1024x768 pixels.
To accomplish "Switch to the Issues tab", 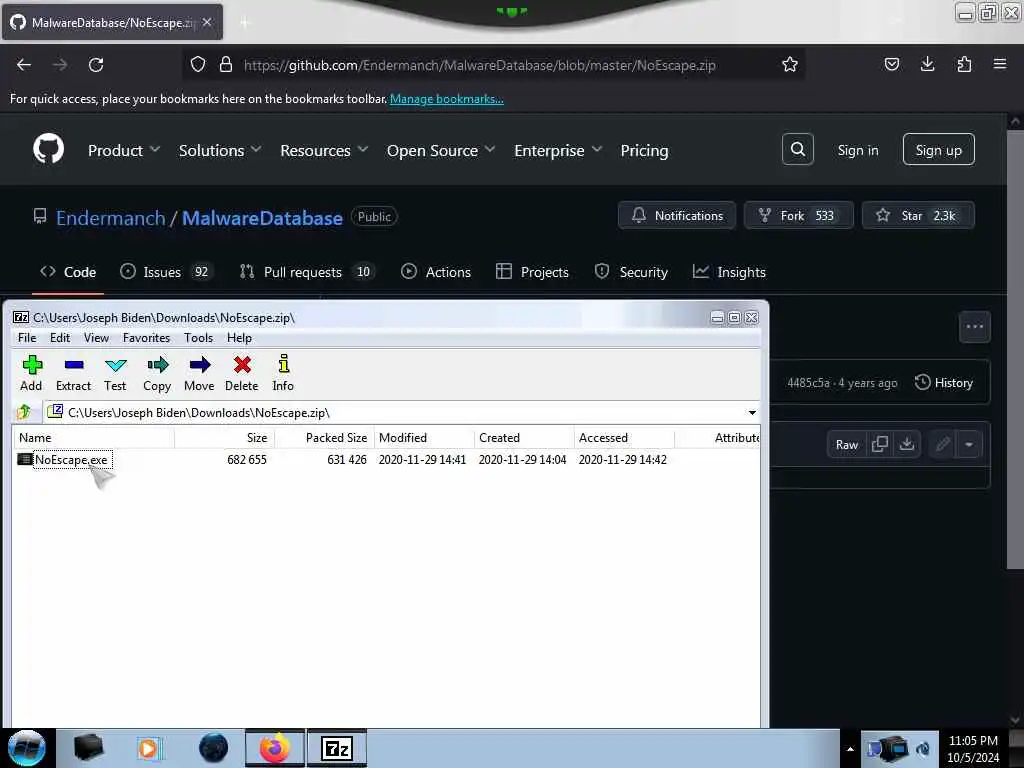I will pos(167,272).
